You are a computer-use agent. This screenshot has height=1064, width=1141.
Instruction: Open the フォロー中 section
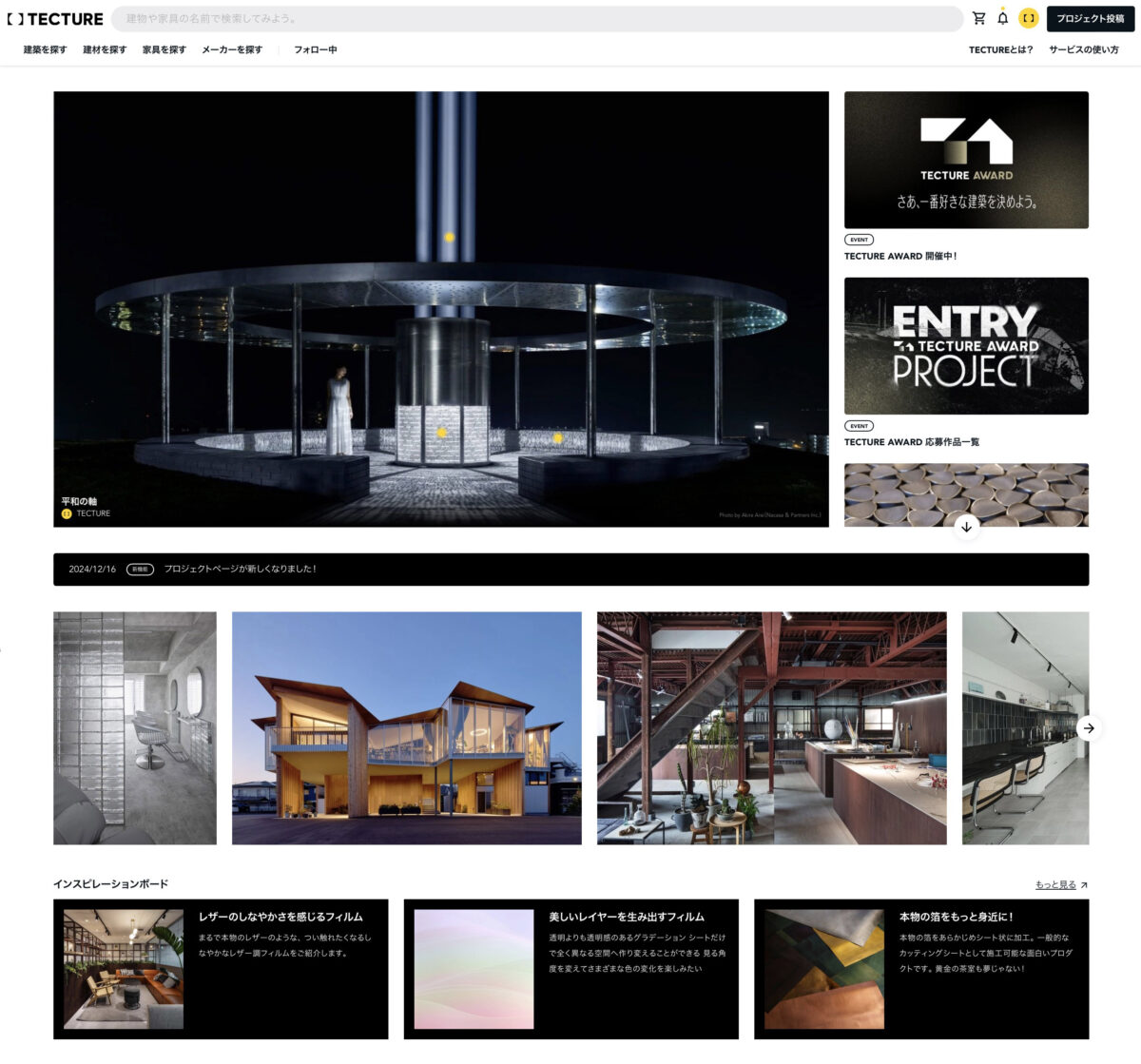pos(314,49)
